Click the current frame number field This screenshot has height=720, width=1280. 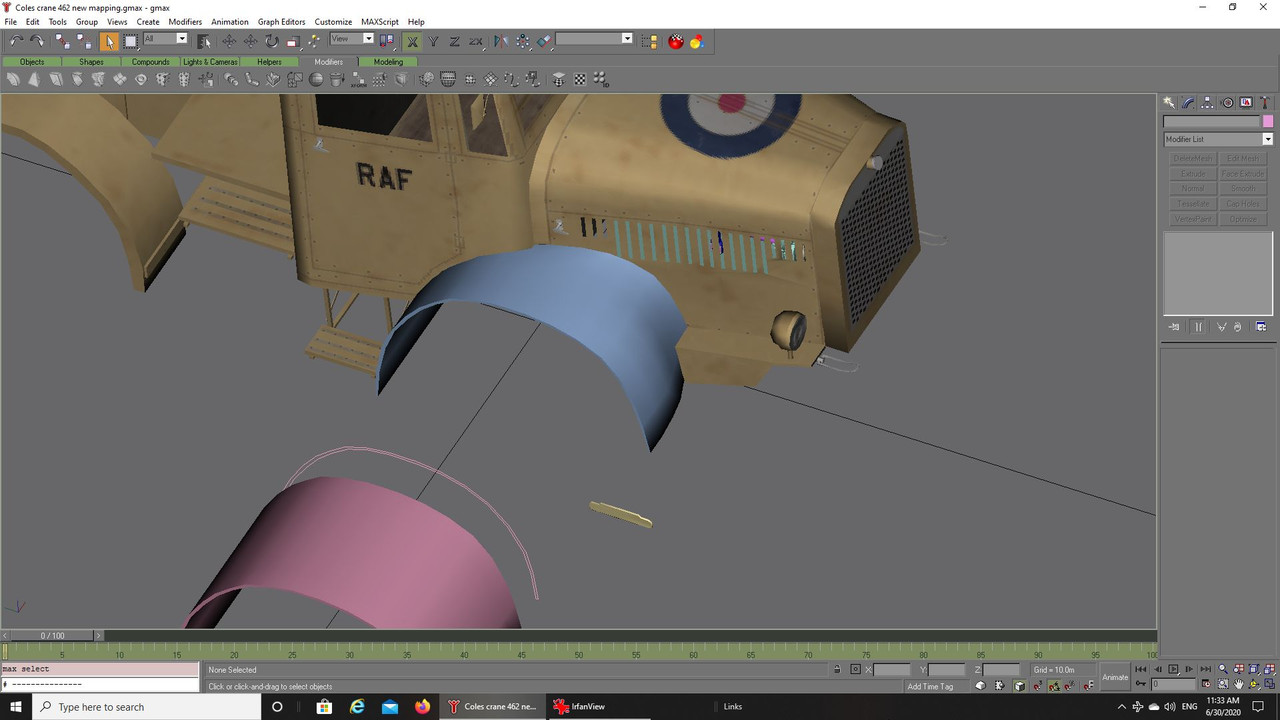point(1174,685)
